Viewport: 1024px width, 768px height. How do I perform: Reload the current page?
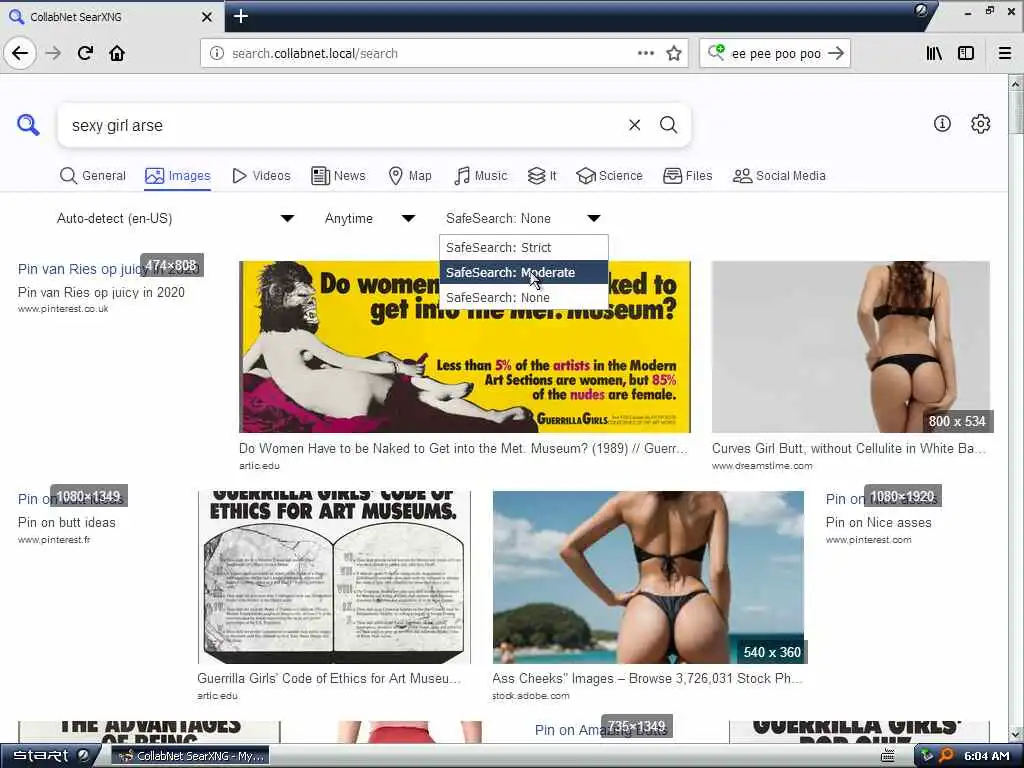(85, 53)
